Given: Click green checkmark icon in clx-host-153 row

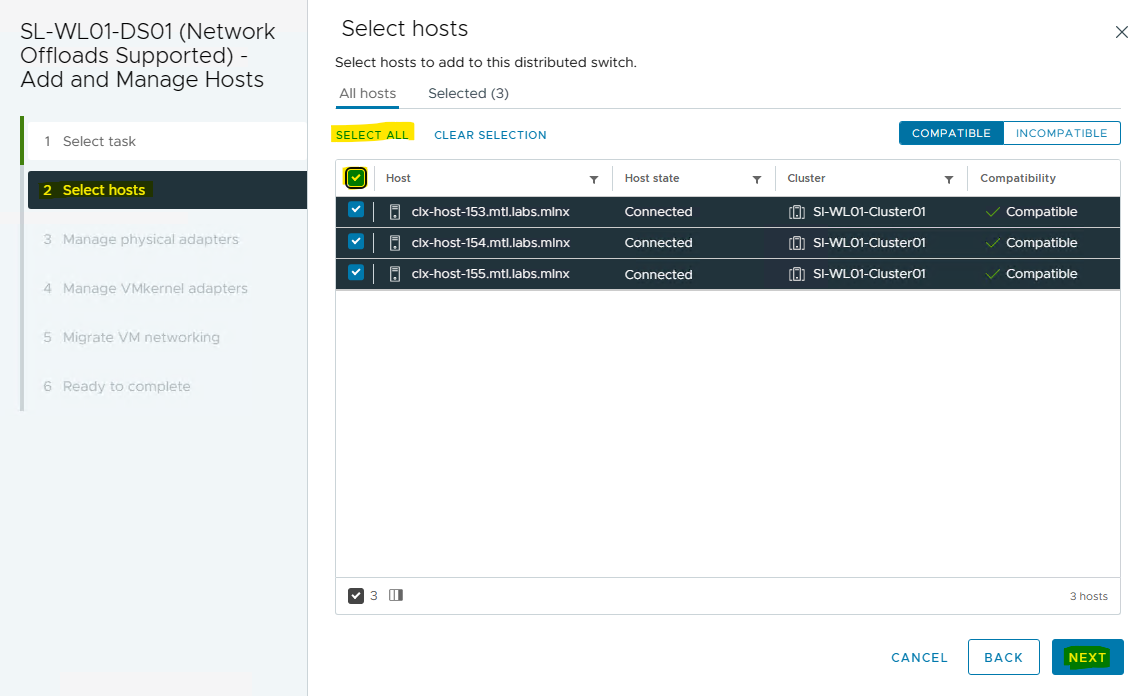Looking at the screenshot, I should click(x=992, y=212).
